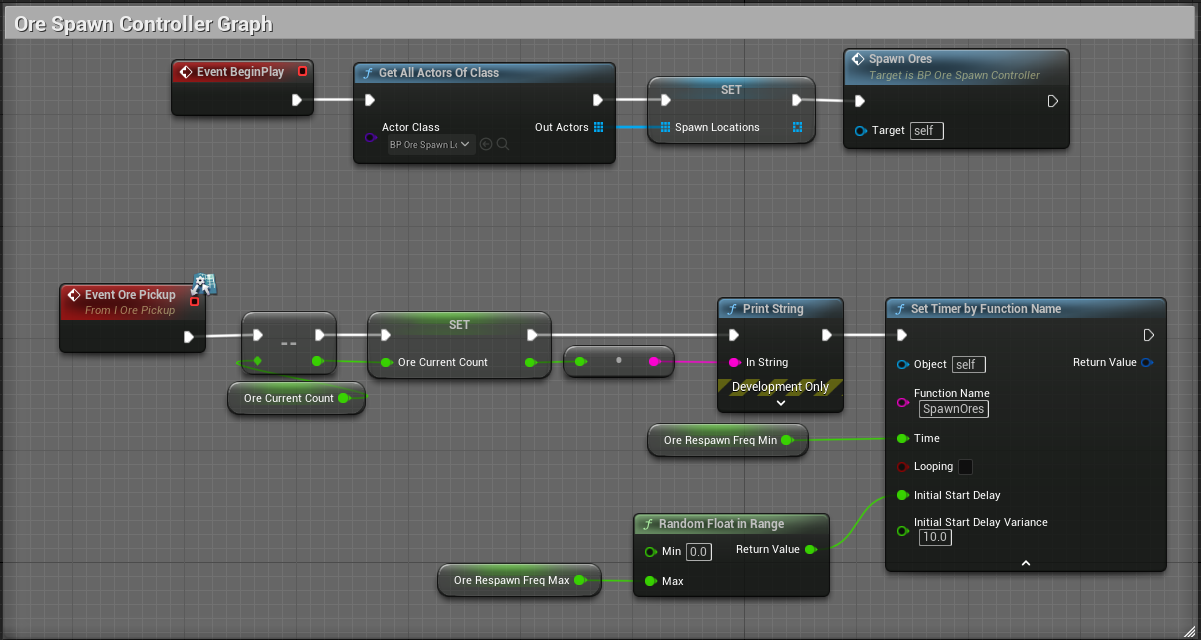1201x640 pixels.
Task: Click the Ore Spawn Controller Graph title bar
Action: pyautogui.click(x=600, y=24)
